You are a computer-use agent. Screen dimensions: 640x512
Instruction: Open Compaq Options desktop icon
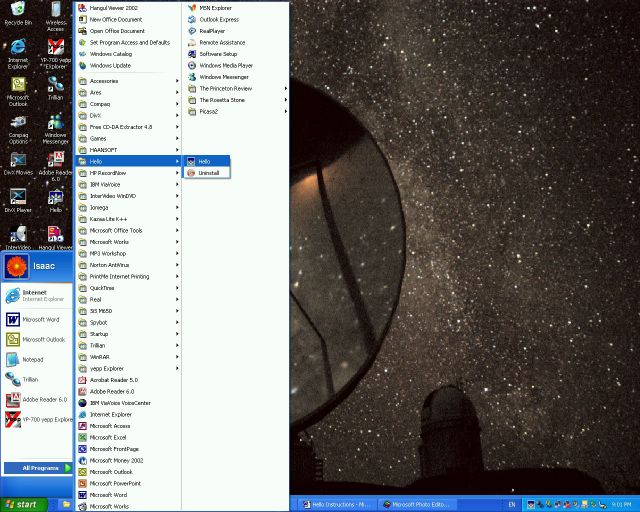(x=18, y=129)
